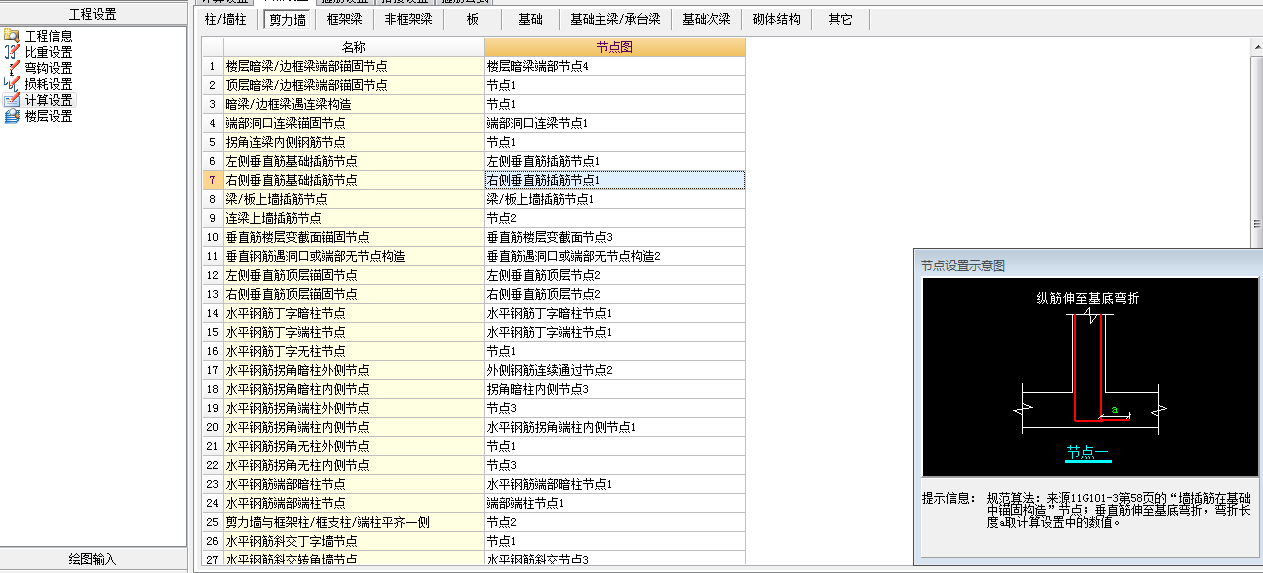This screenshot has height=573, width=1263.
Task: Select row 楼层暗梁/边框梁端部锚固节点
Action: (354, 66)
